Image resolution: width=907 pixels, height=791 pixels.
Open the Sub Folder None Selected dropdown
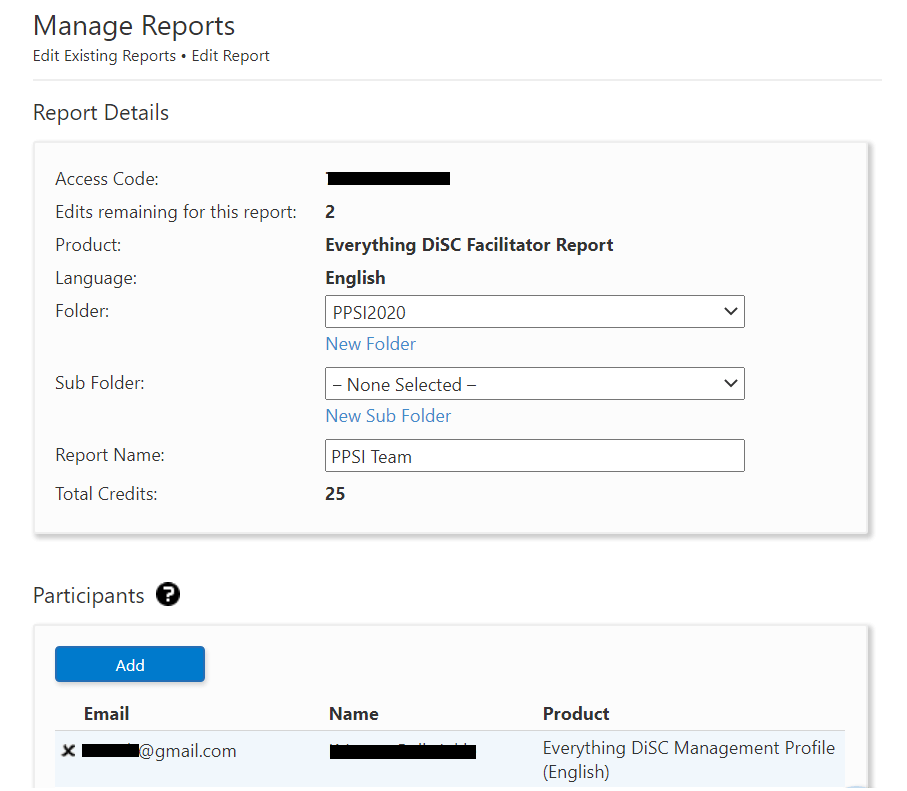534,384
